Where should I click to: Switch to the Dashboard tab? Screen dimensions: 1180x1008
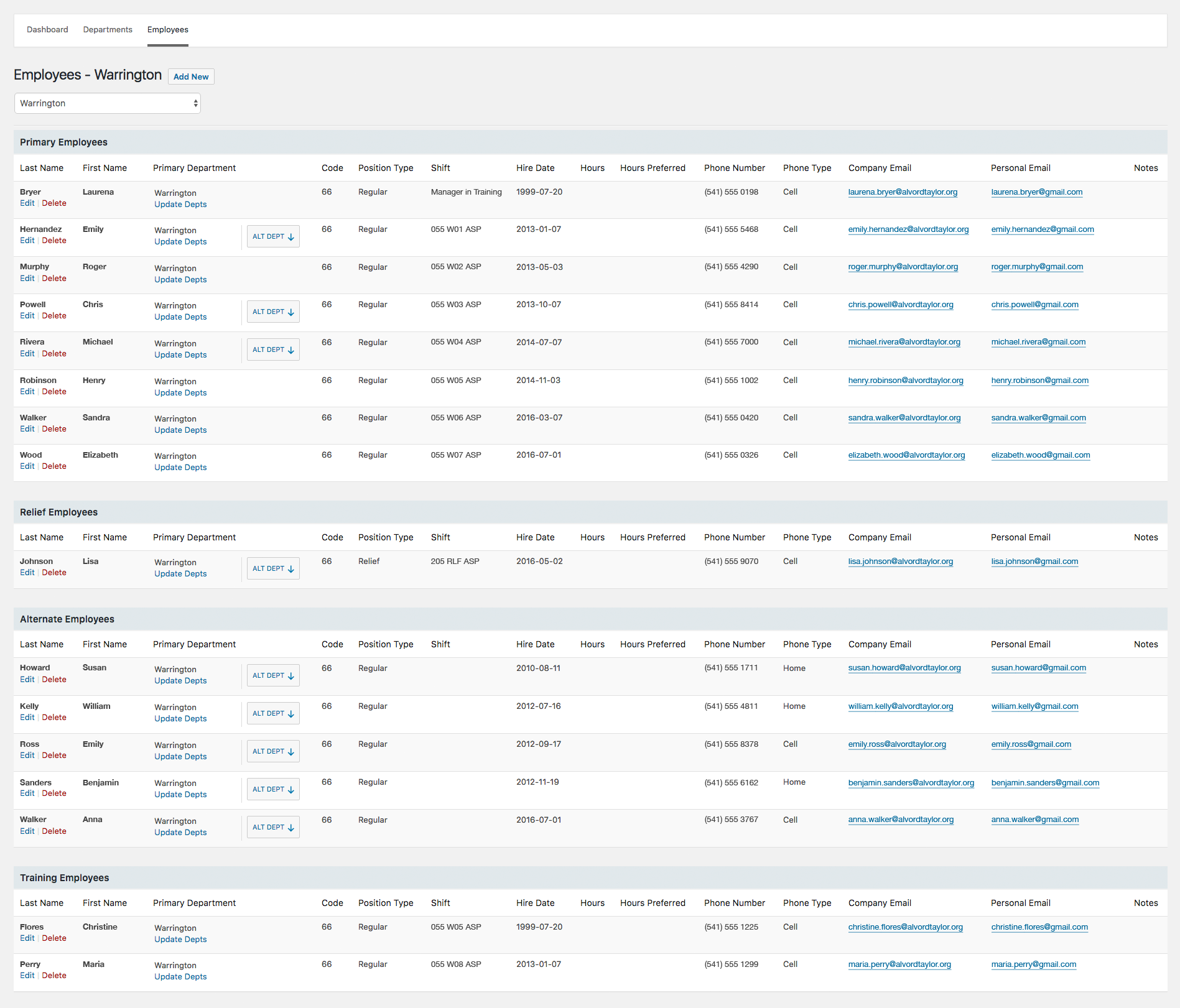pos(47,30)
